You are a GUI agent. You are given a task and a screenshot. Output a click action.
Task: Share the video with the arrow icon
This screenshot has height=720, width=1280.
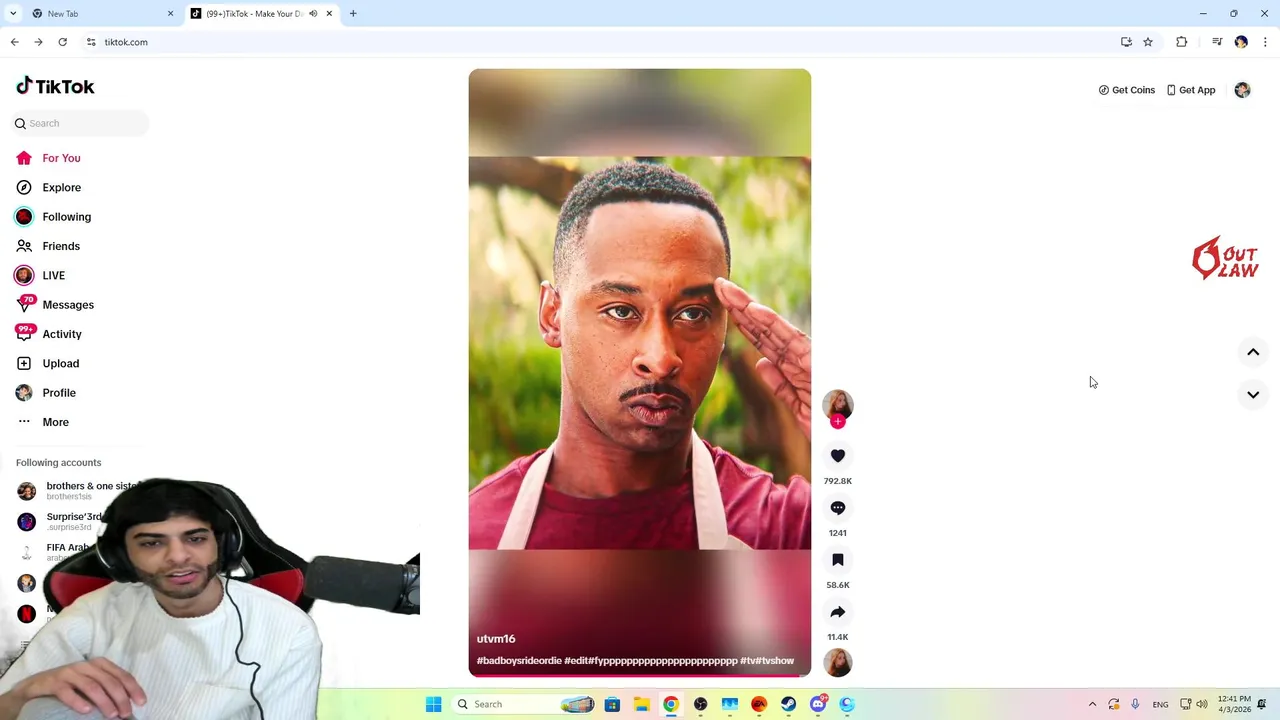[x=838, y=612]
